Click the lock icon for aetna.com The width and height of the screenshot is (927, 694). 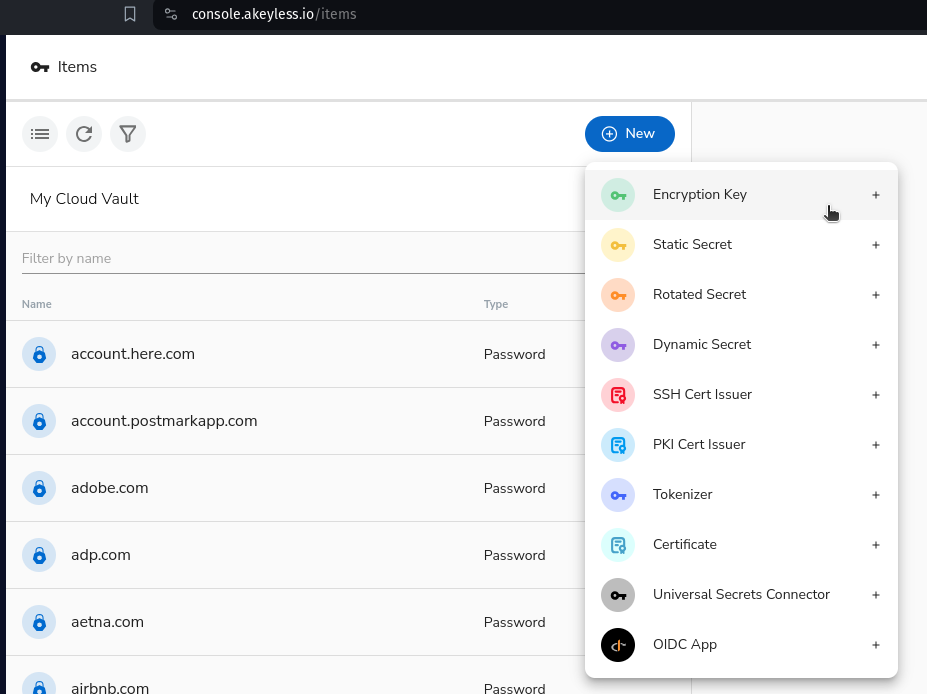tap(39, 622)
